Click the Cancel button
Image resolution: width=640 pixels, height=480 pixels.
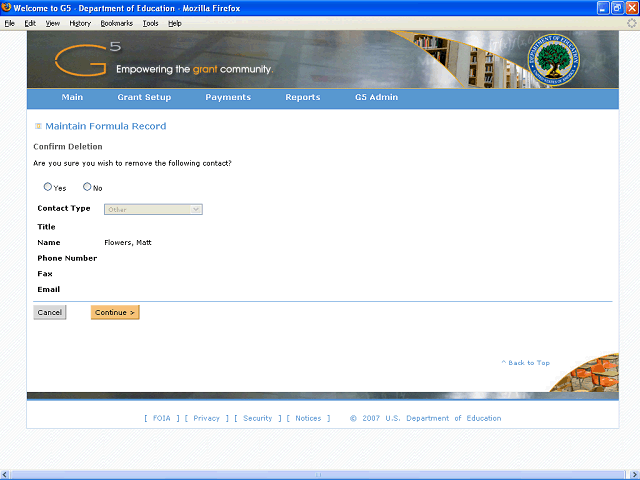(50, 312)
